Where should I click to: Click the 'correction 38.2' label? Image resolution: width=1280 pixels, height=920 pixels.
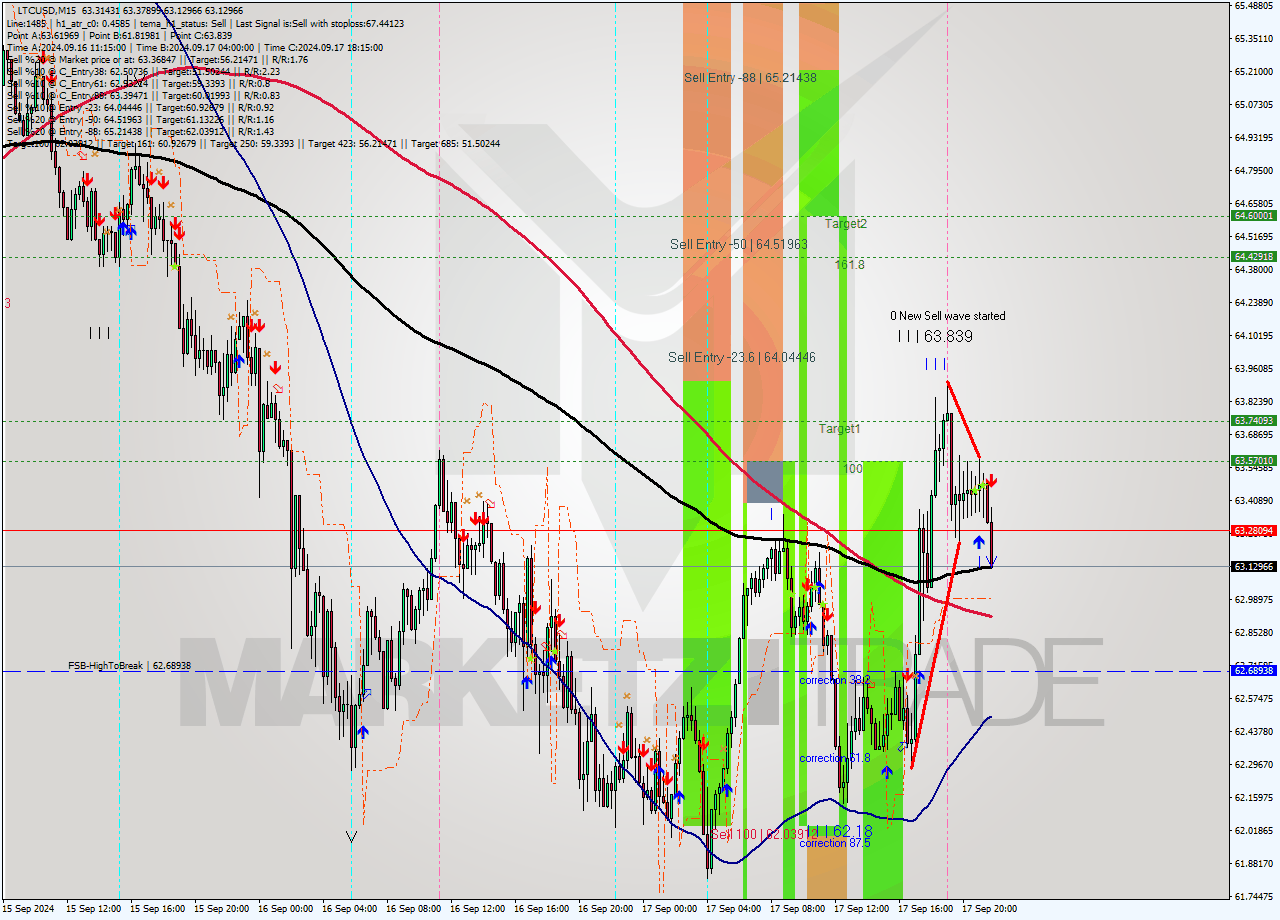pyautogui.click(x=835, y=680)
